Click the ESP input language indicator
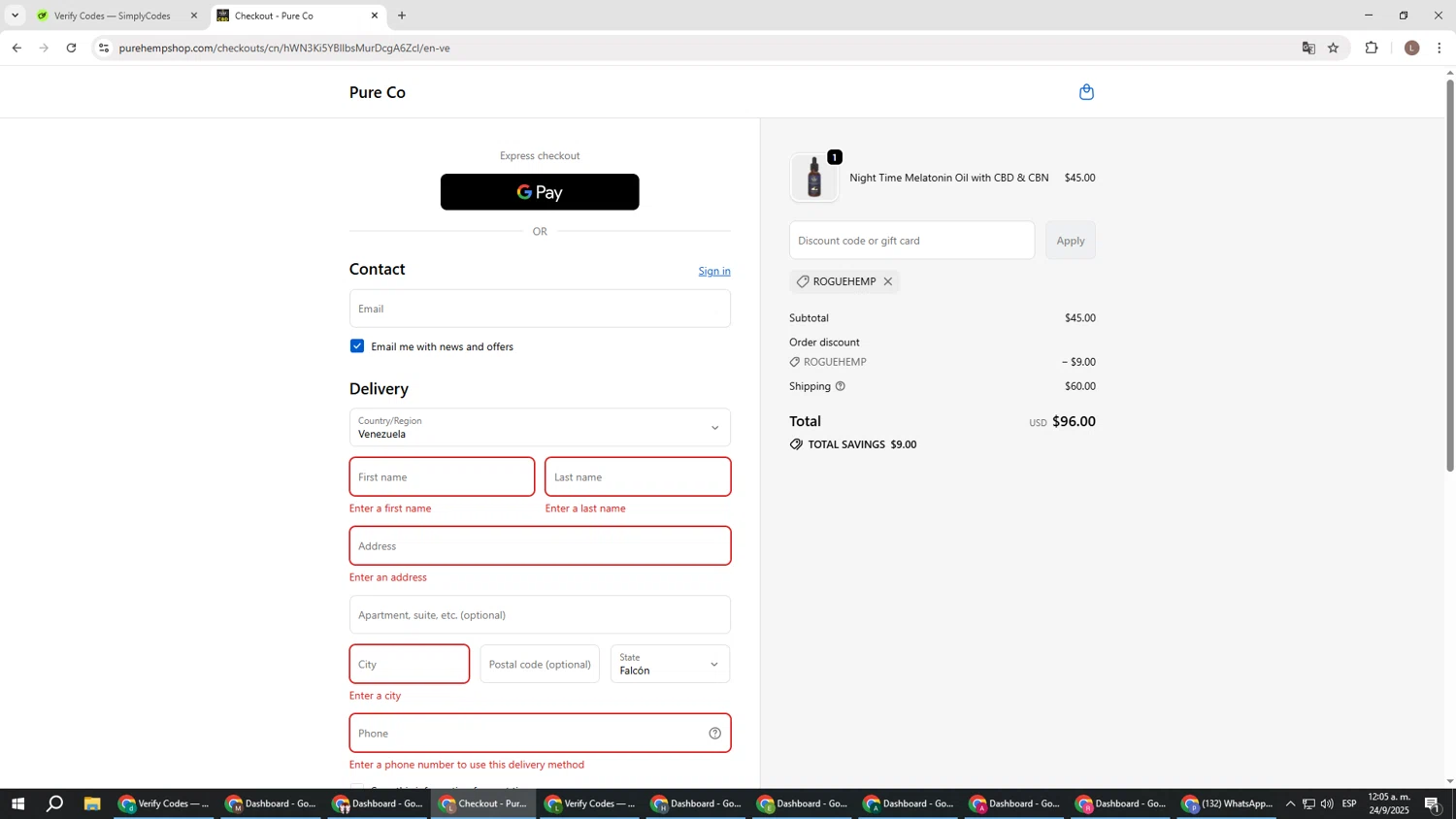1456x819 pixels. coord(1349,803)
